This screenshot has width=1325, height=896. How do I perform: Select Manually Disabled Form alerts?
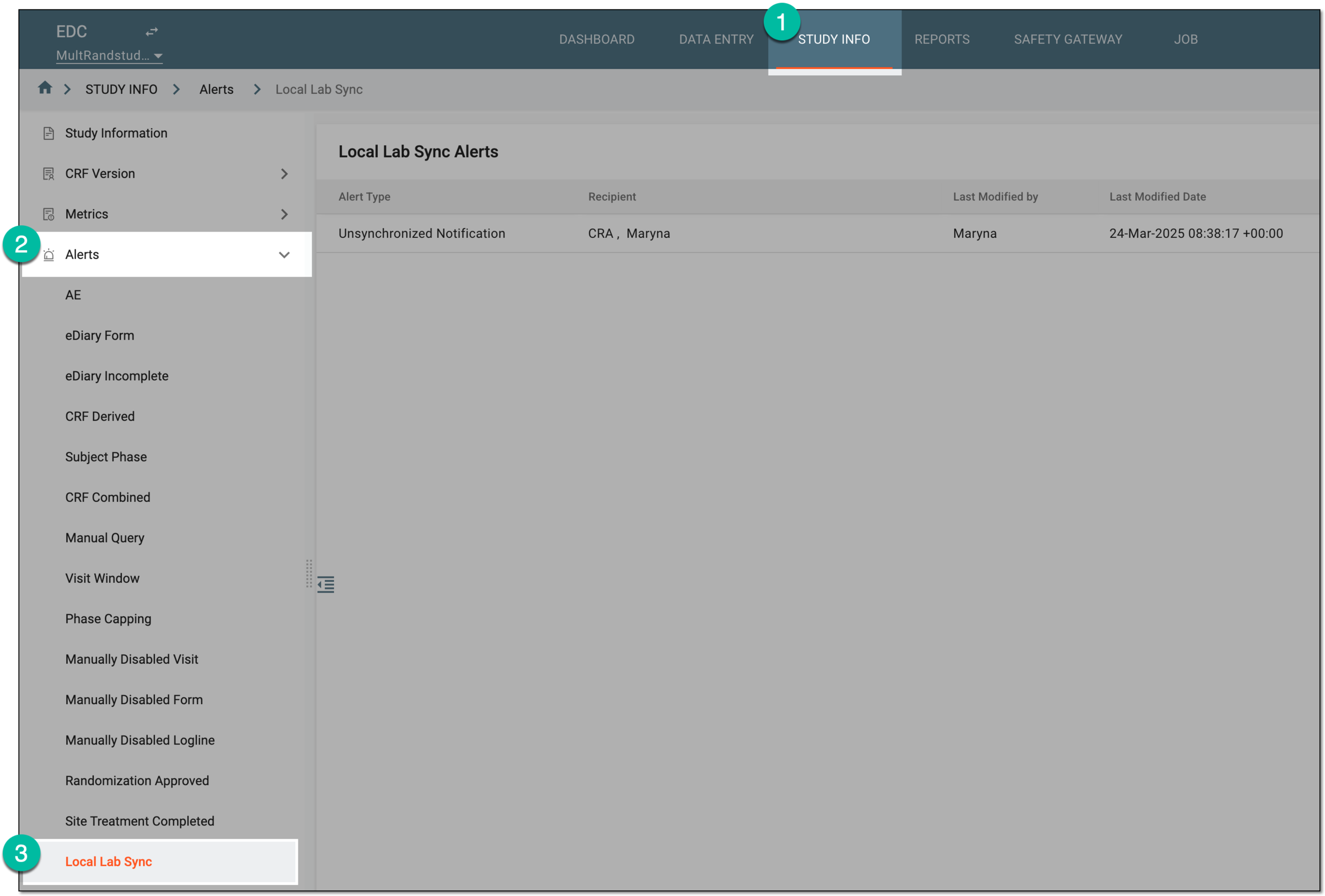tap(134, 700)
